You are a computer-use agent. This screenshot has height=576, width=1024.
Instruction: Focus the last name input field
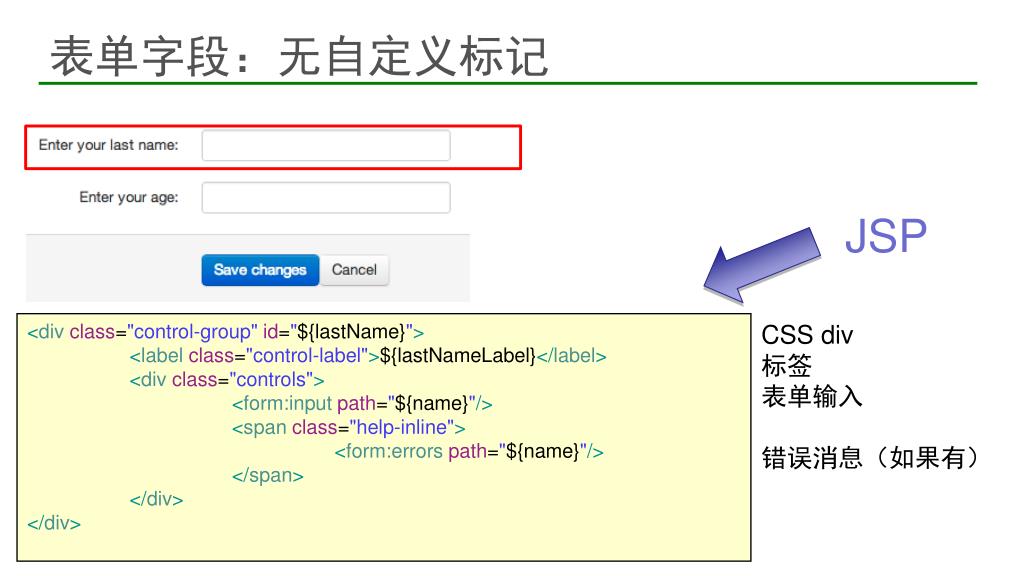pos(326,145)
